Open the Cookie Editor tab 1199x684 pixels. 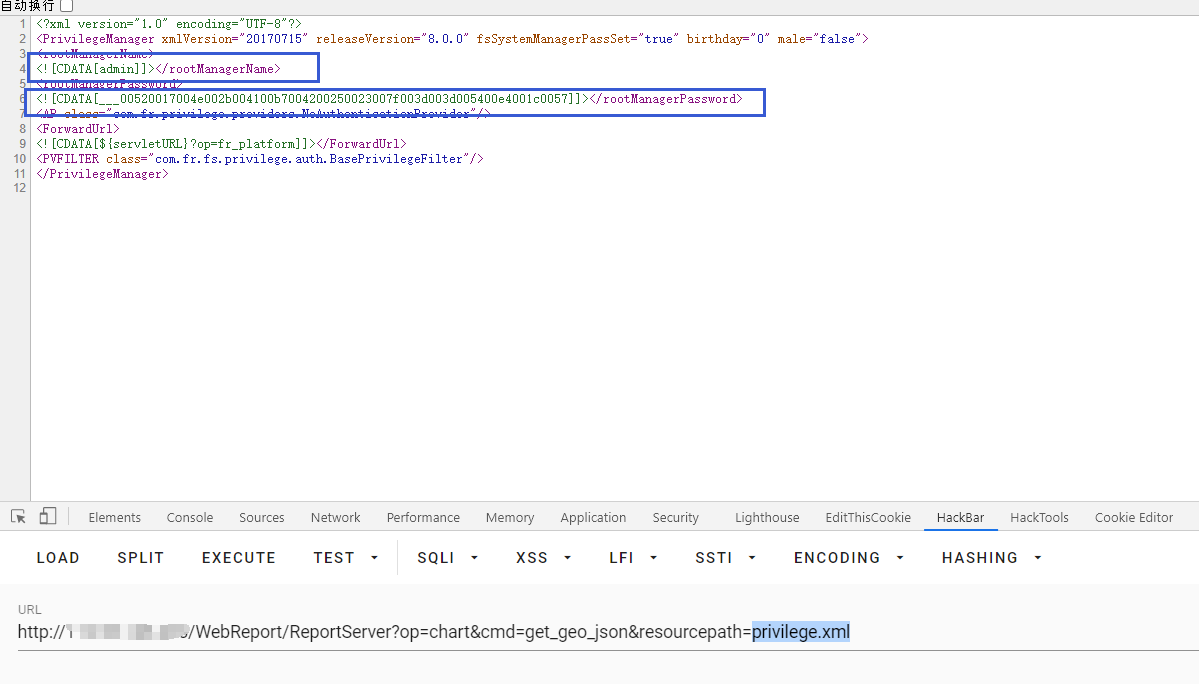1133,518
